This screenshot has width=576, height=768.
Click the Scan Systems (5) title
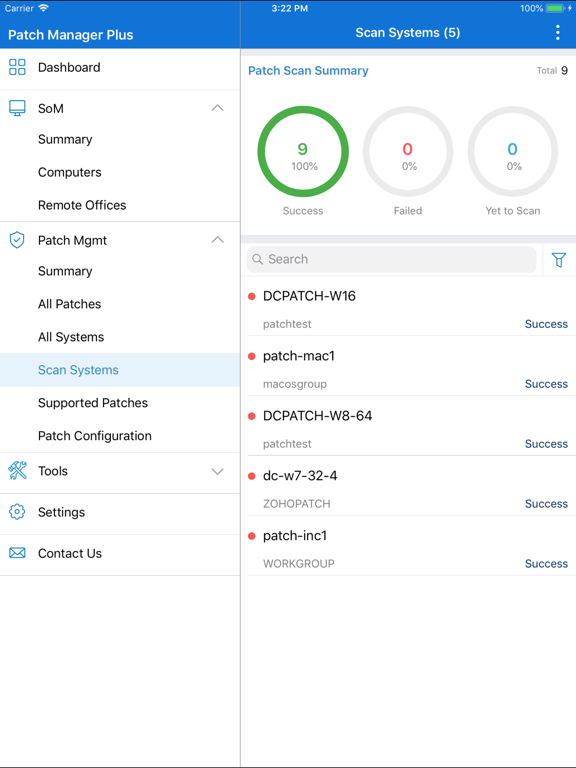(408, 33)
